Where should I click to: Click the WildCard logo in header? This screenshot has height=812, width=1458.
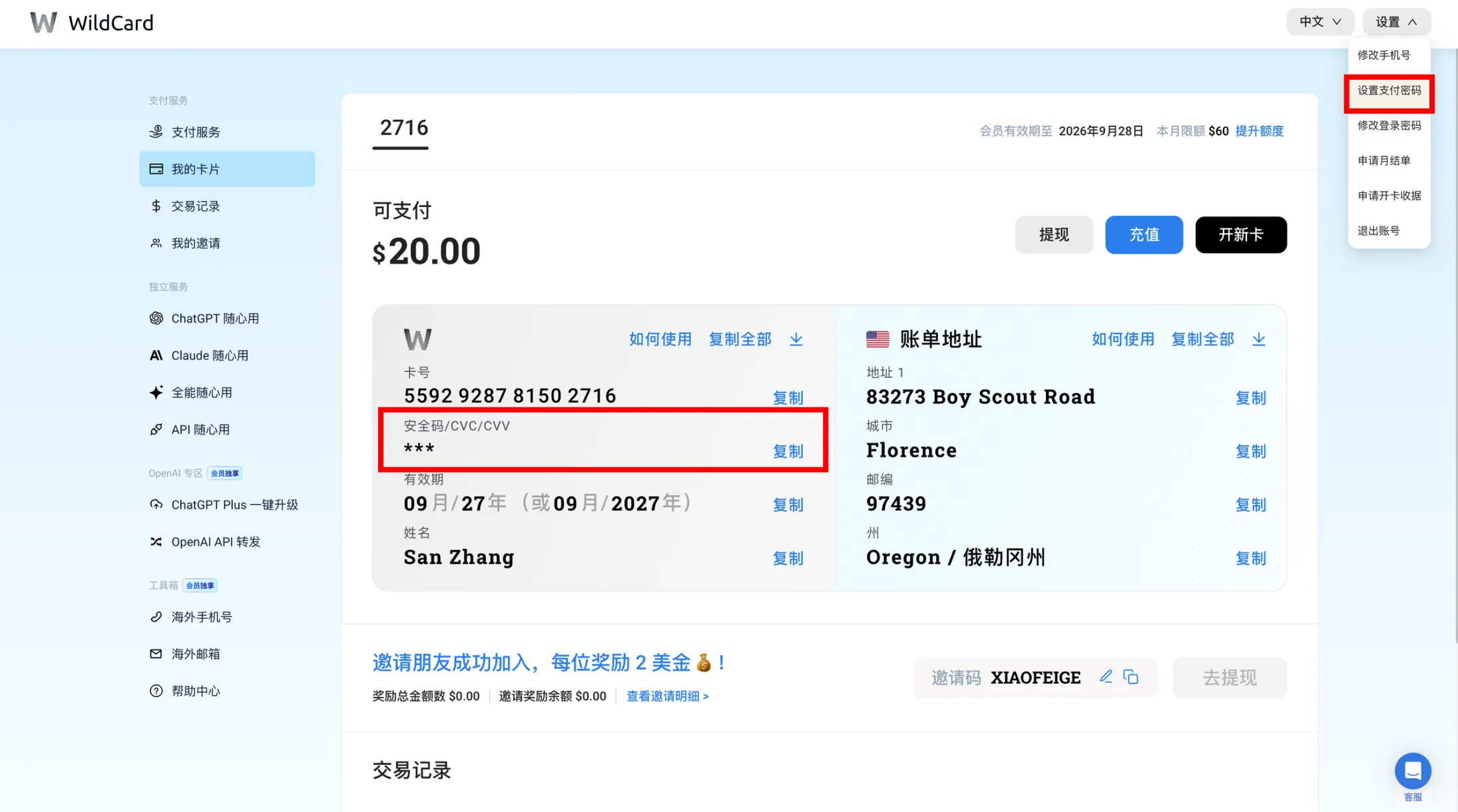point(92,23)
